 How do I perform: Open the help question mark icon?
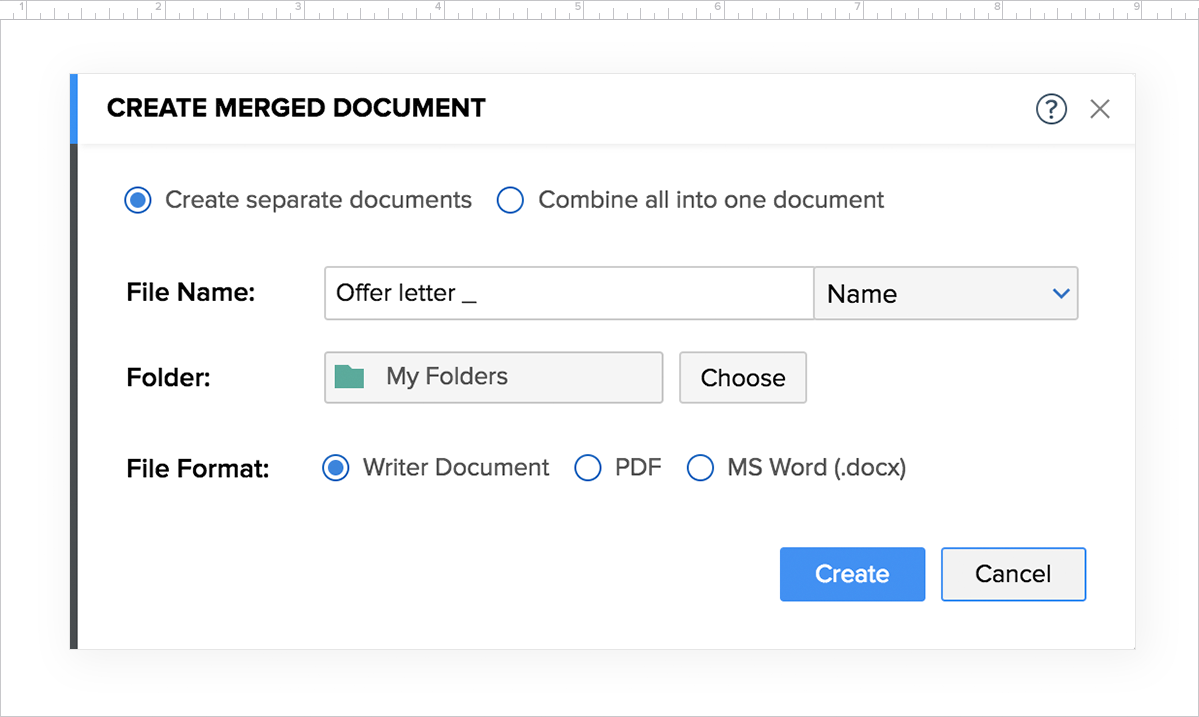(x=1051, y=109)
